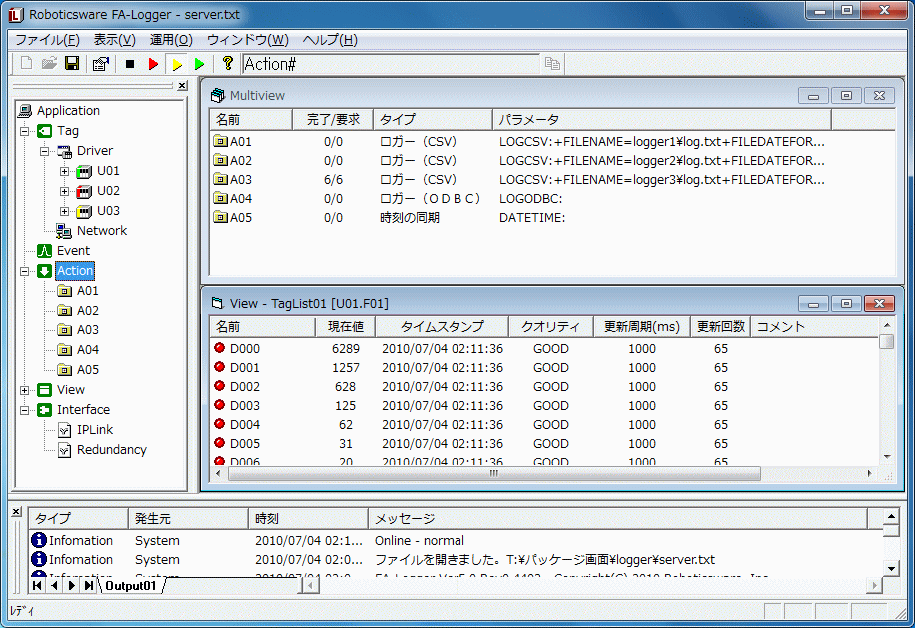Stop logging with the black square
The height and width of the screenshot is (628, 915).
130,64
